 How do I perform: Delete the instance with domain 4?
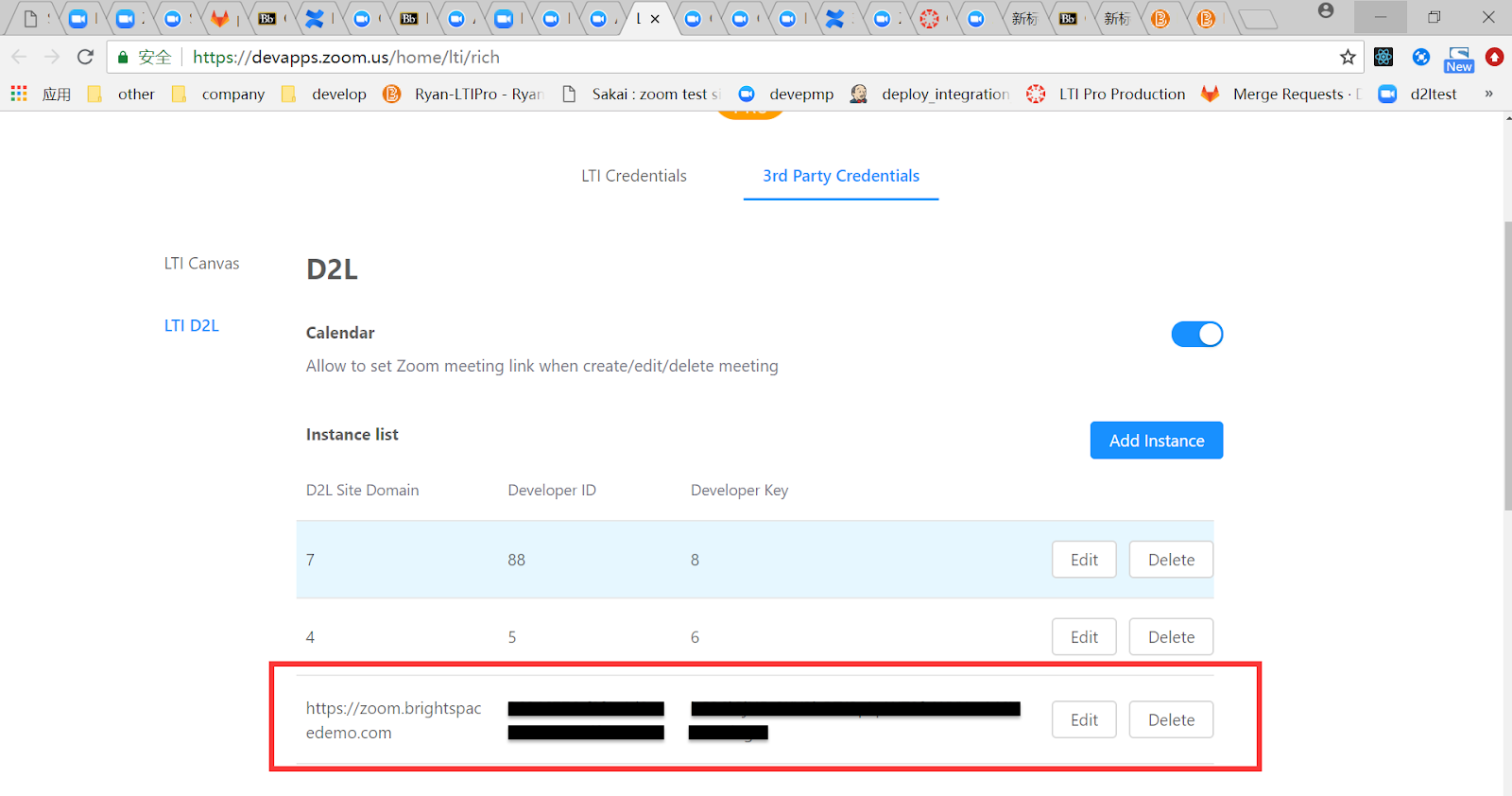(x=1171, y=637)
